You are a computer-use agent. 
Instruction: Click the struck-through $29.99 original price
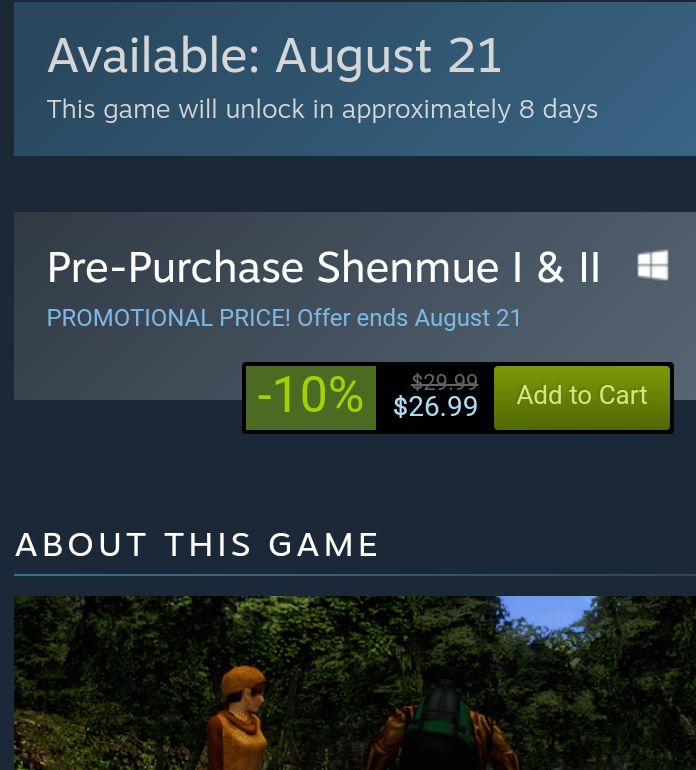coord(445,381)
